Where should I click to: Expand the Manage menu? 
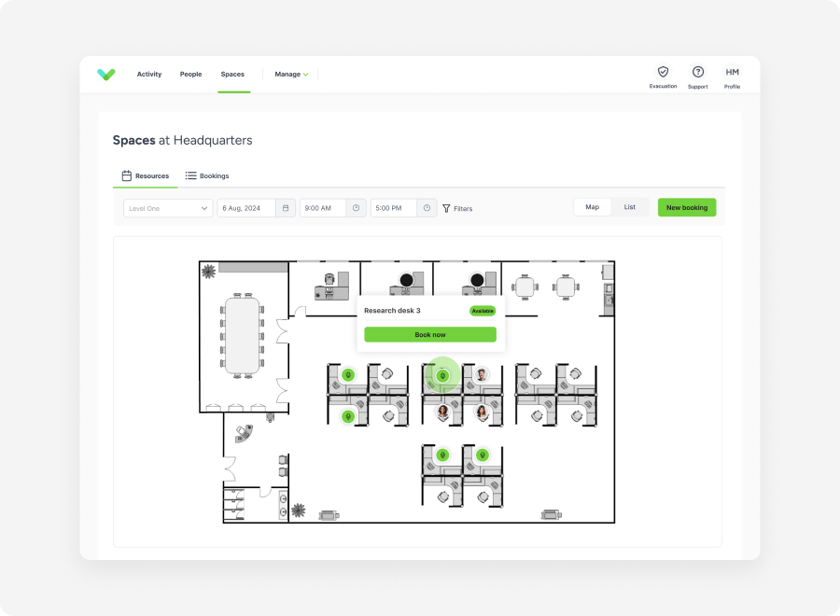click(x=291, y=74)
